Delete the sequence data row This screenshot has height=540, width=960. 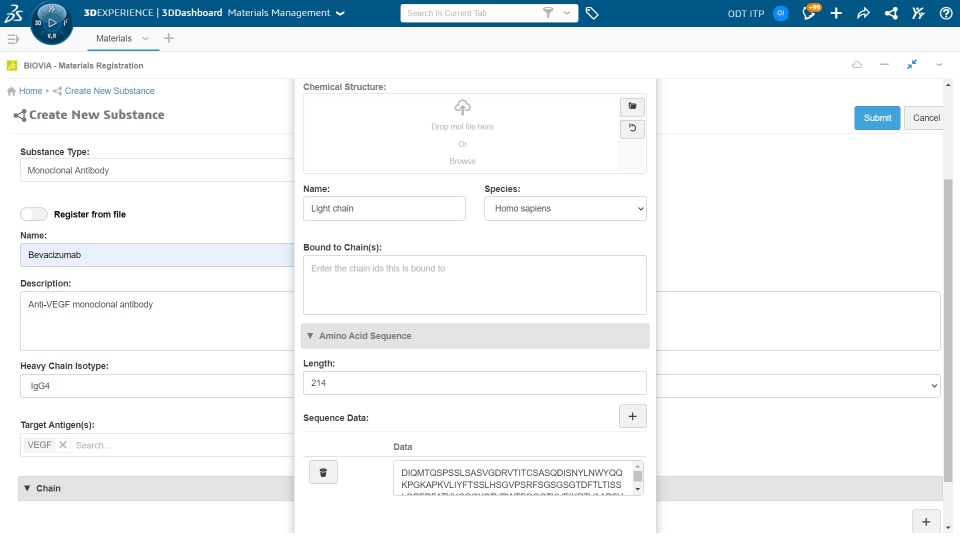(323, 472)
